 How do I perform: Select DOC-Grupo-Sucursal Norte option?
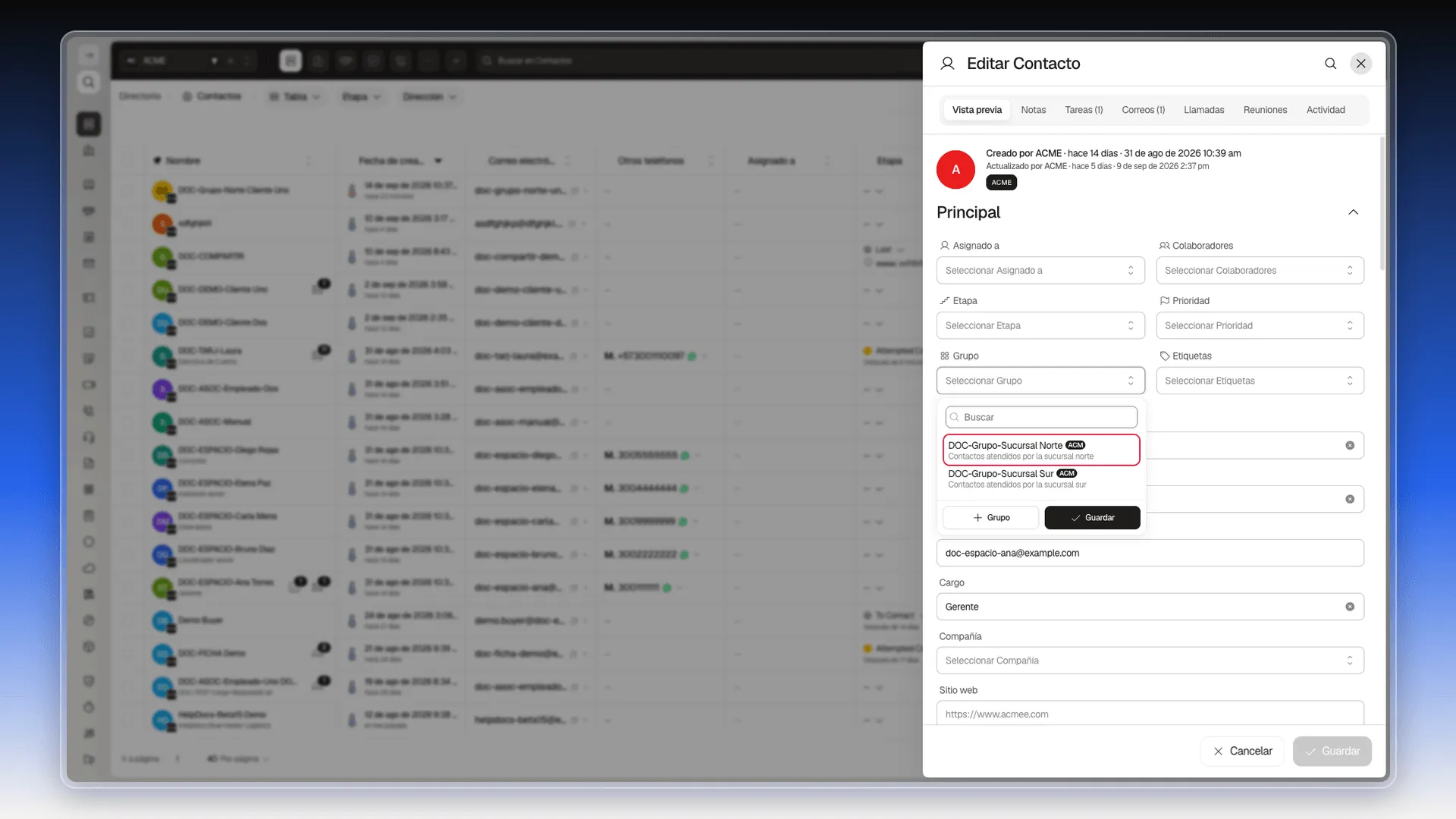[1041, 450]
